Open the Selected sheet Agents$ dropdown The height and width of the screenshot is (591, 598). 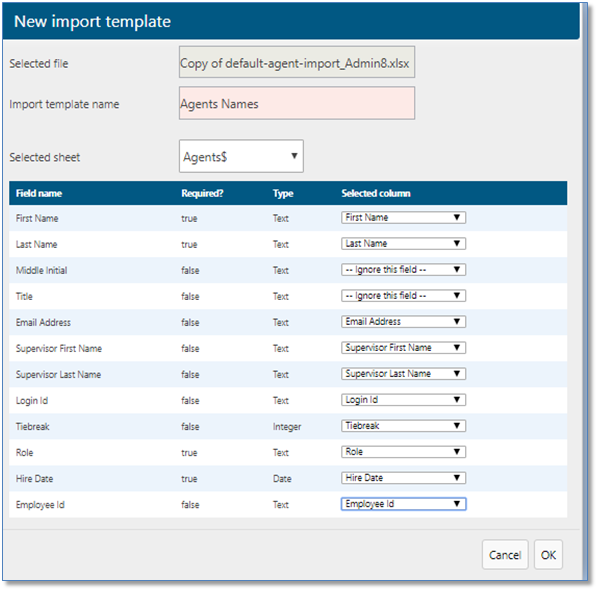[241, 156]
